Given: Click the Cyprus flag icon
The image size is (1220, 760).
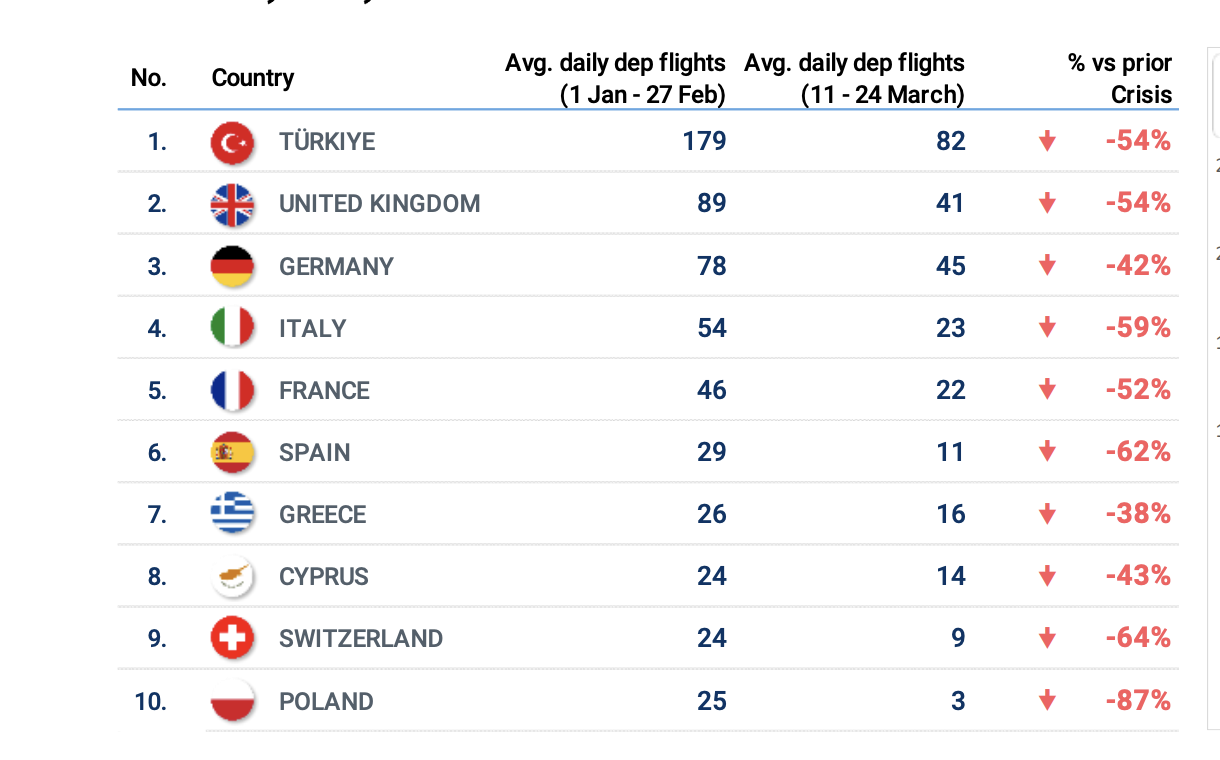Looking at the screenshot, I should pyautogui.click(x=232, y=576).
